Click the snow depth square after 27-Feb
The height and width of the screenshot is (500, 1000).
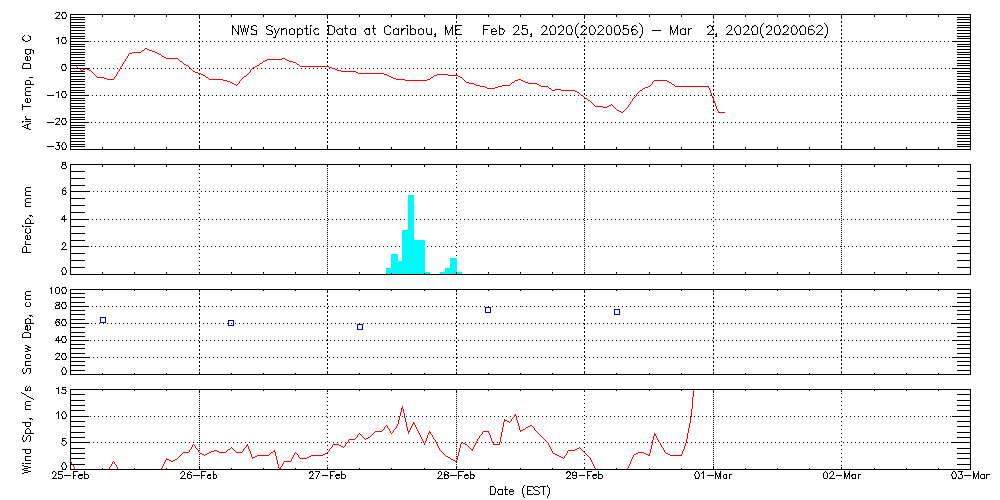coord(360,327)
